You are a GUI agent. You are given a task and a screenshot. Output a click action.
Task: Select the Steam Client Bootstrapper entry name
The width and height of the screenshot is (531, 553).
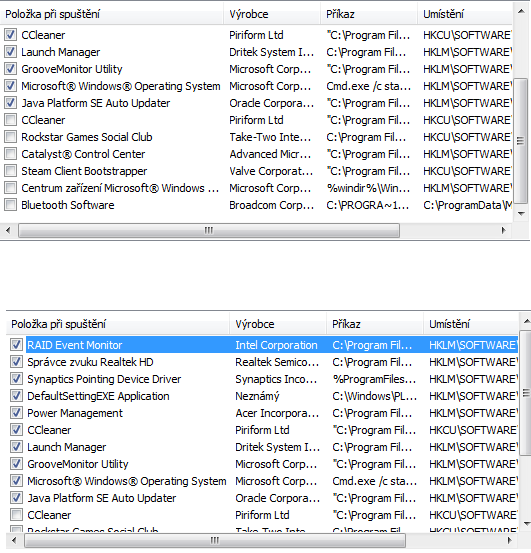coord(84,171)
